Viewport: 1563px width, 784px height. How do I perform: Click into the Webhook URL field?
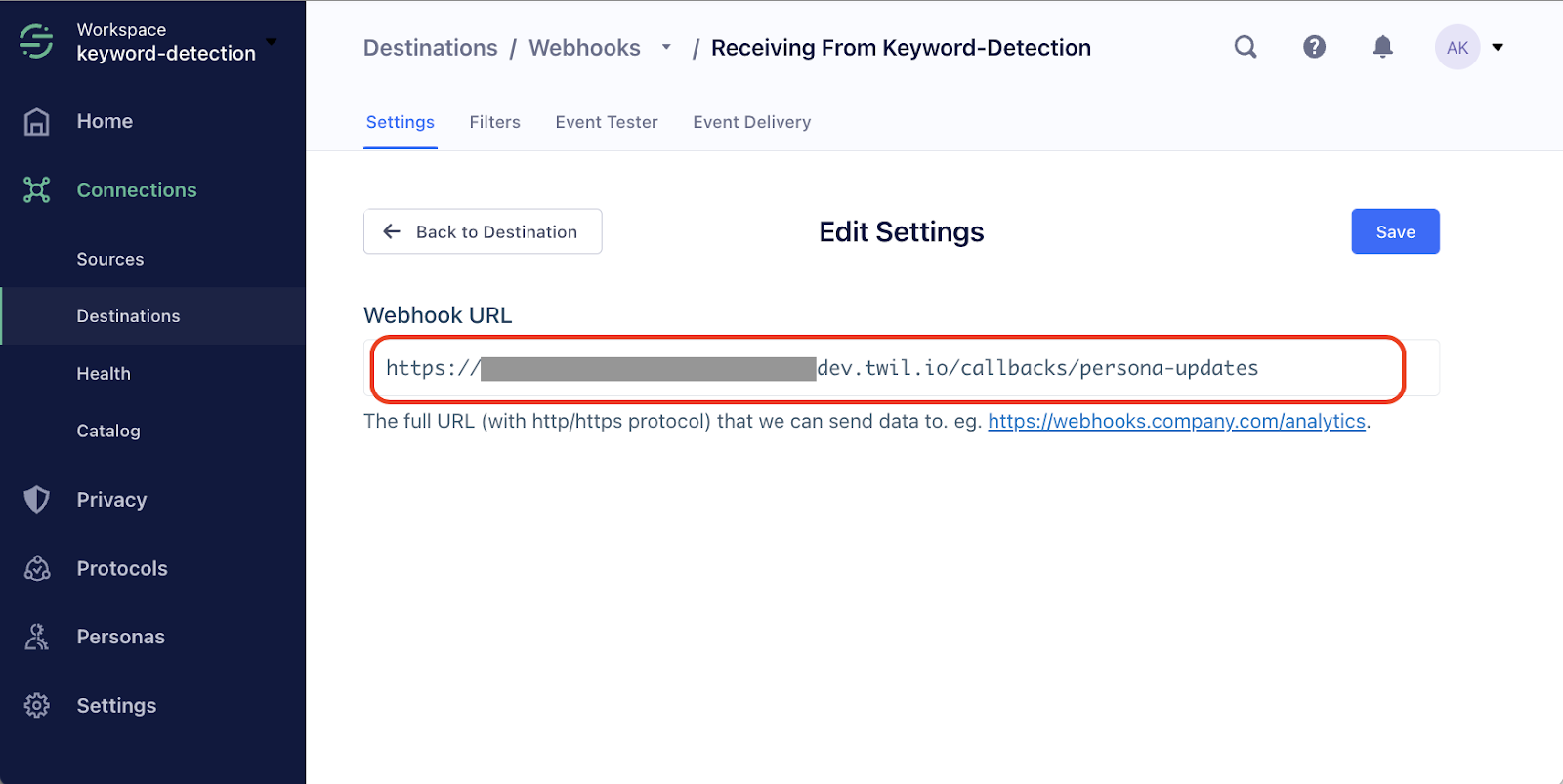tap(901, 368)
